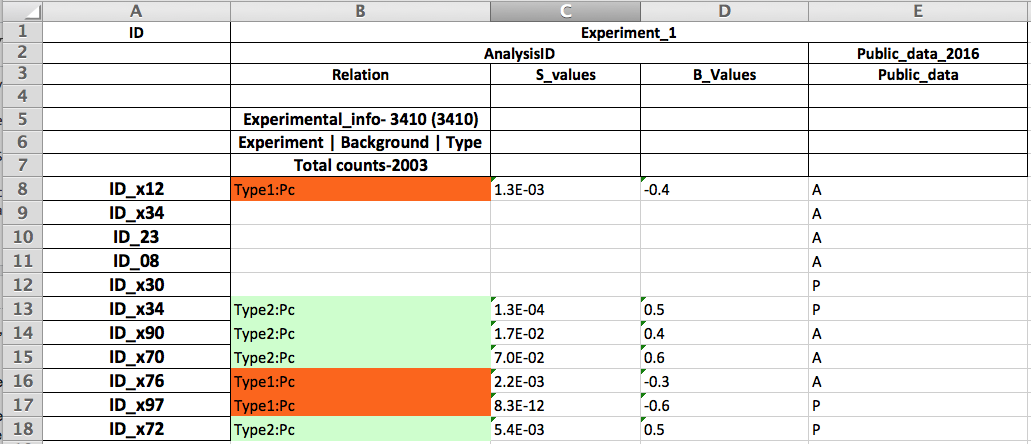Click the Total counts-2003 cell

[x=360, y=166]
